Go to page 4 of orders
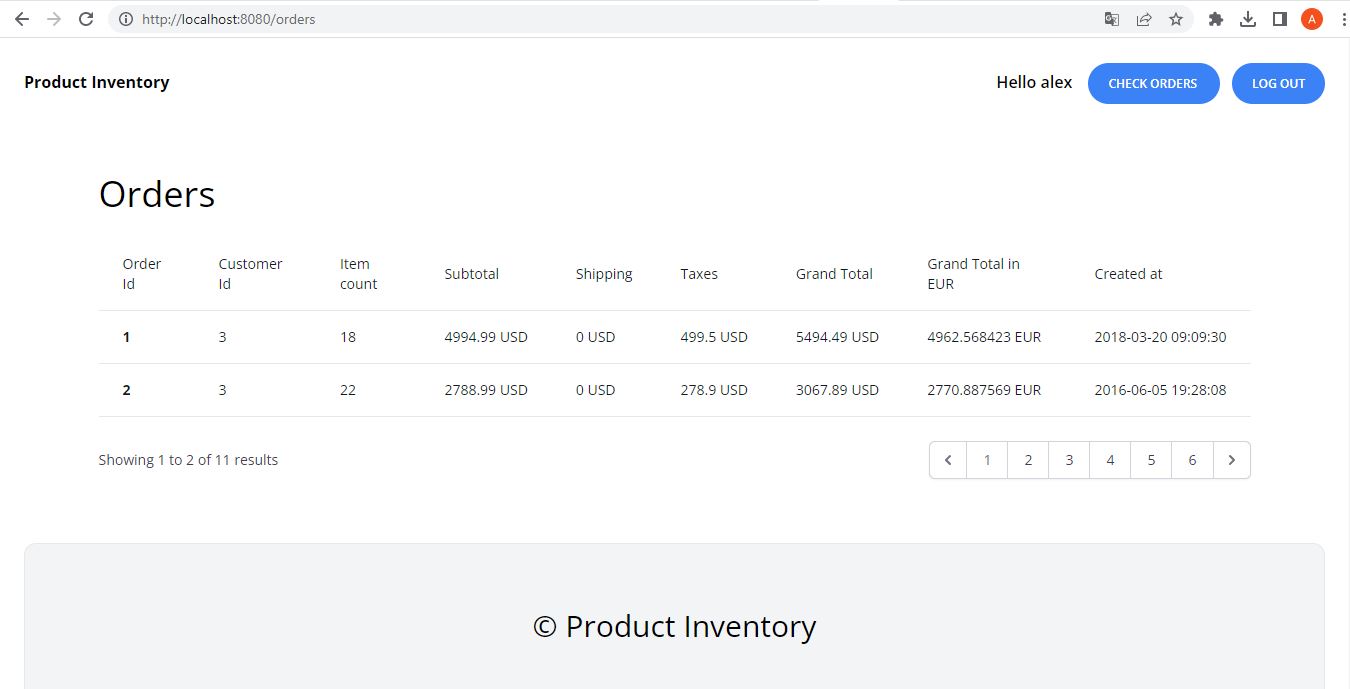1350x689 pixels. 1110,459
